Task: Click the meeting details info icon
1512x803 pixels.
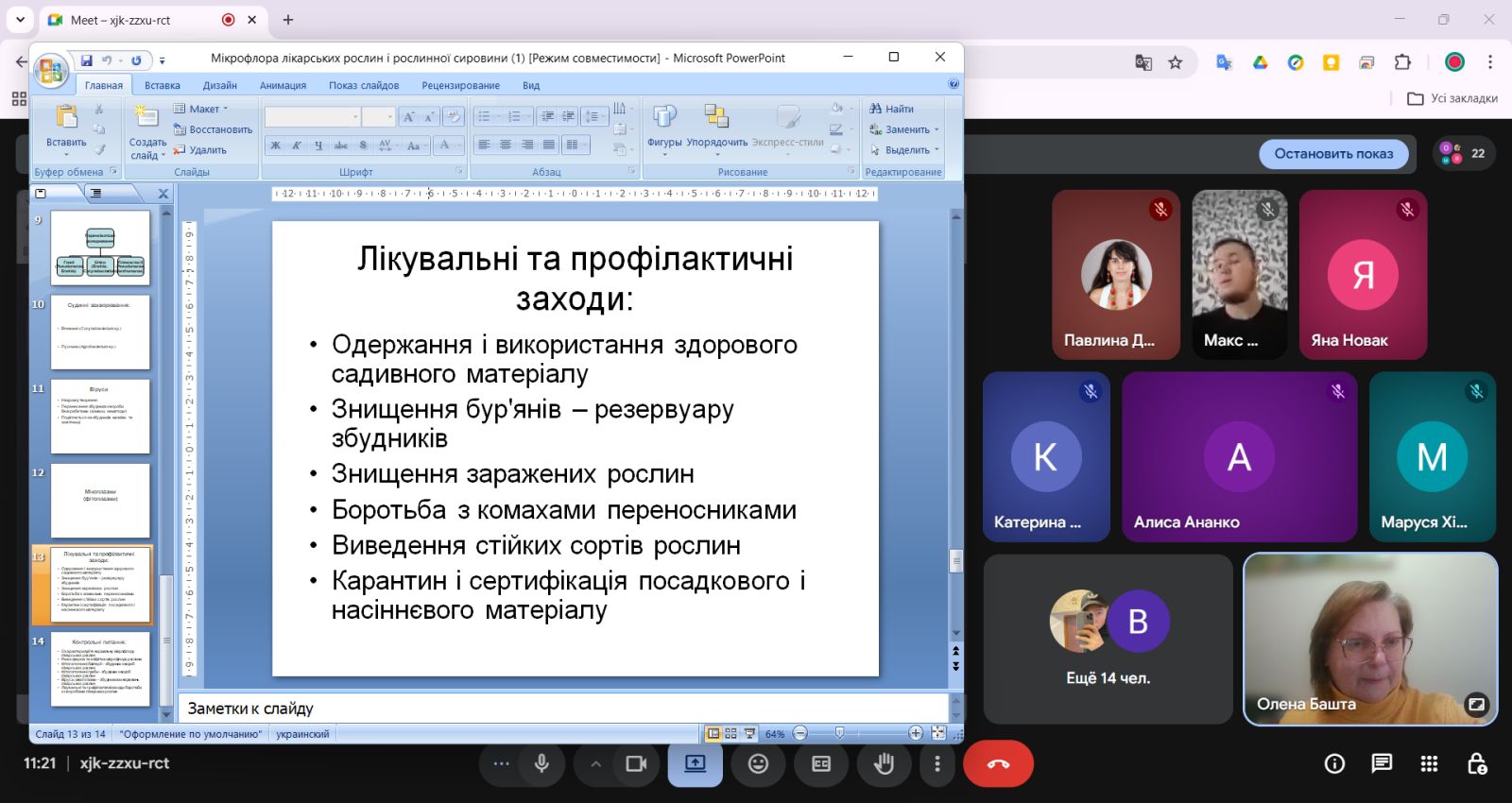Action: 1334,763
